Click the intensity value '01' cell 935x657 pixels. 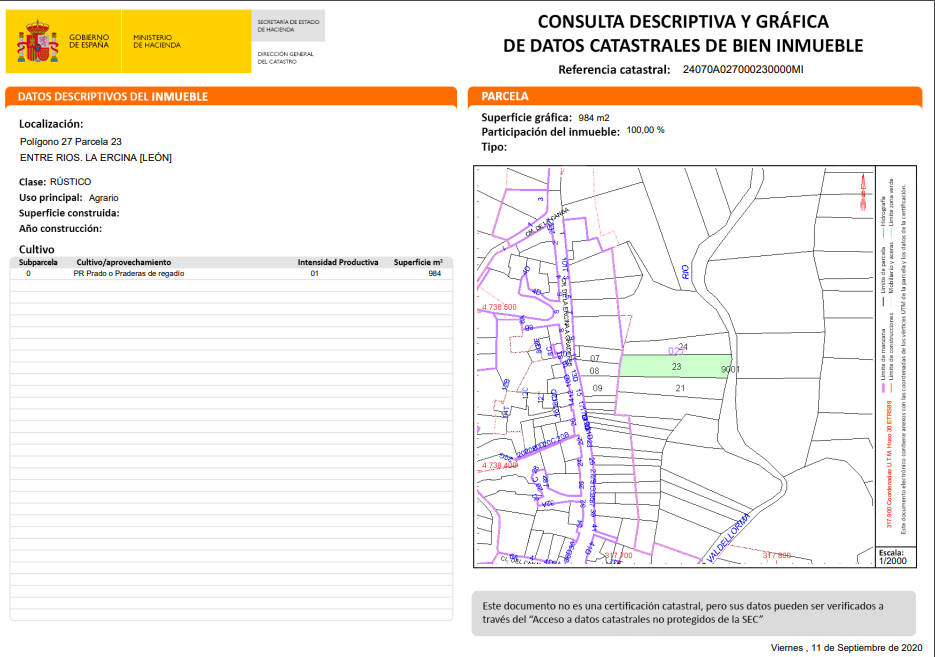[x=314, y=274]
